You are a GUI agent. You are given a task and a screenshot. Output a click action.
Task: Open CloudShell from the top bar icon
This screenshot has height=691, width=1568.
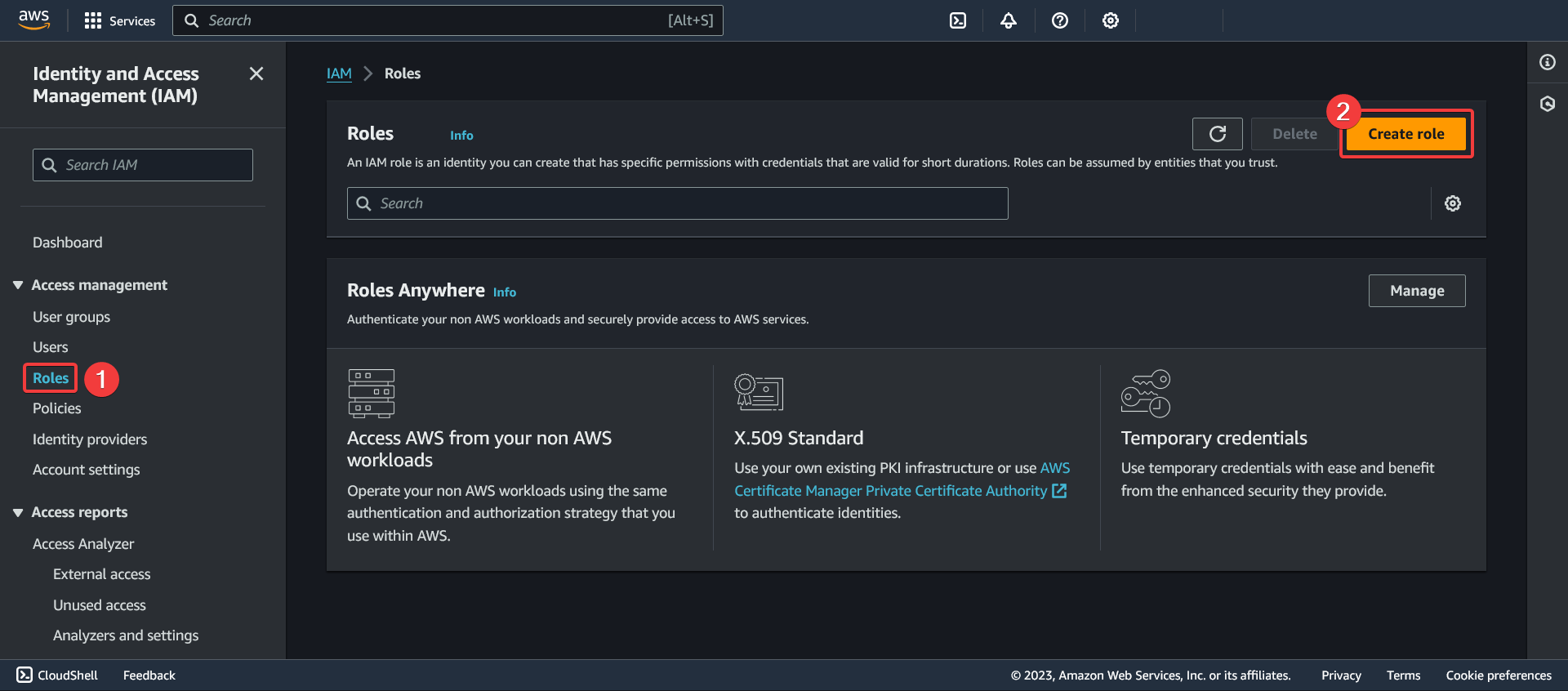click(x=958, y=20)
